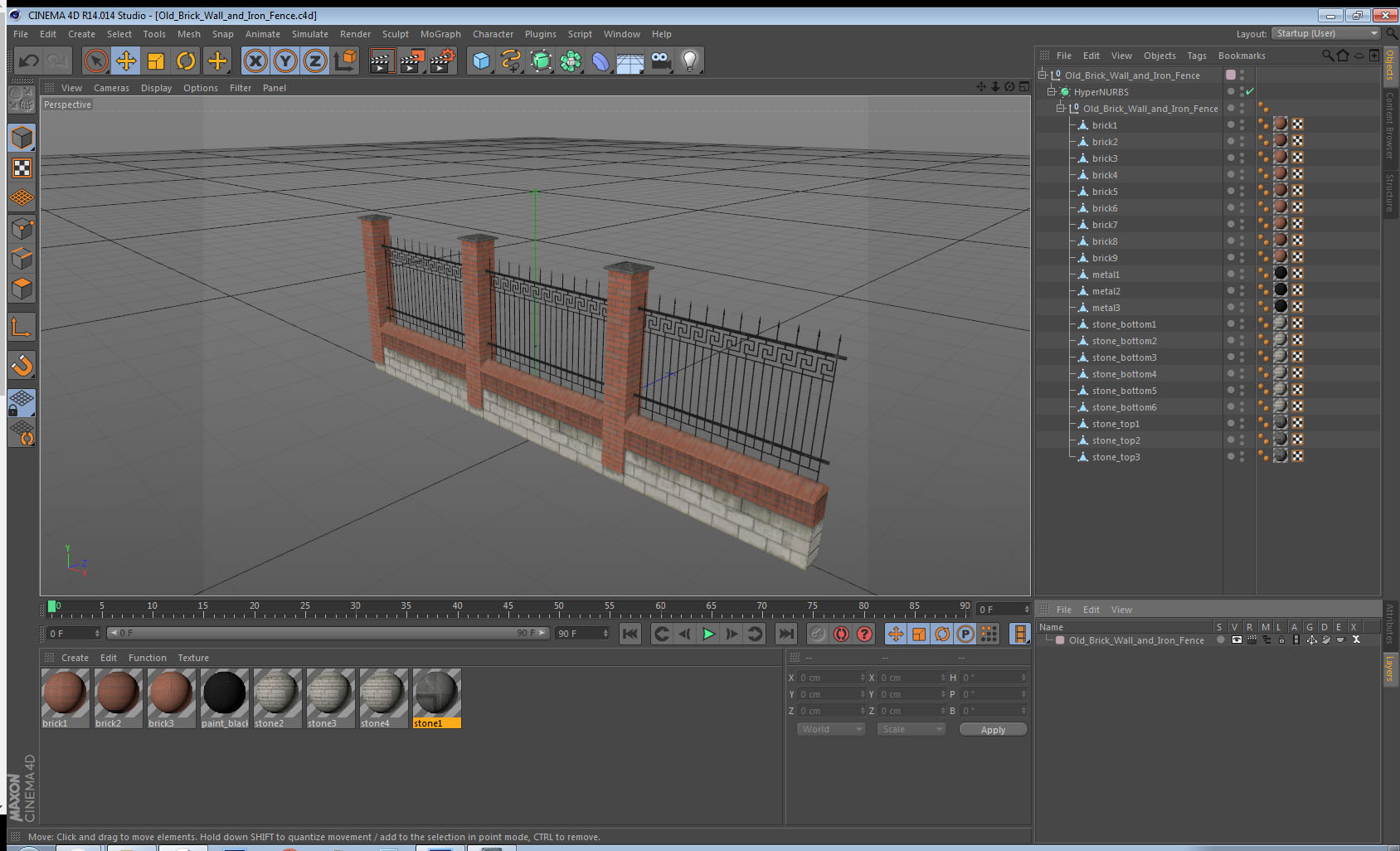The height and width of the screenshot is (851, 1400).
Task: Open the MoGraph menu
Action: pos(440,34)
